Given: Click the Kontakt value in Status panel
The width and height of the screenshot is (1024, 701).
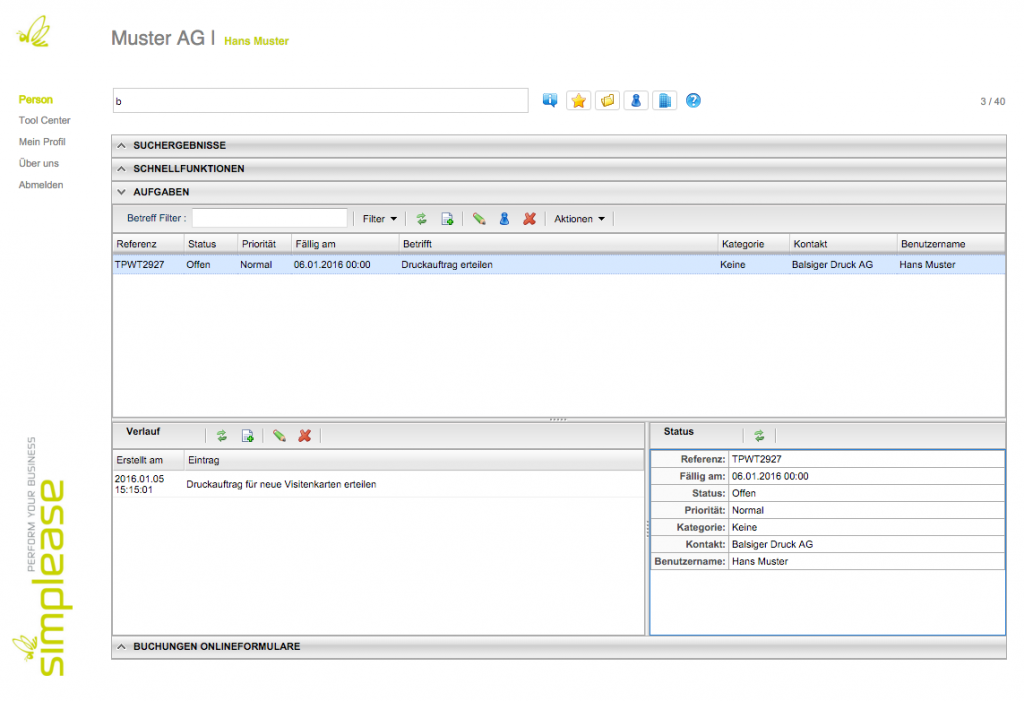Looking at the screenshot, I should (x=772, y=544).
